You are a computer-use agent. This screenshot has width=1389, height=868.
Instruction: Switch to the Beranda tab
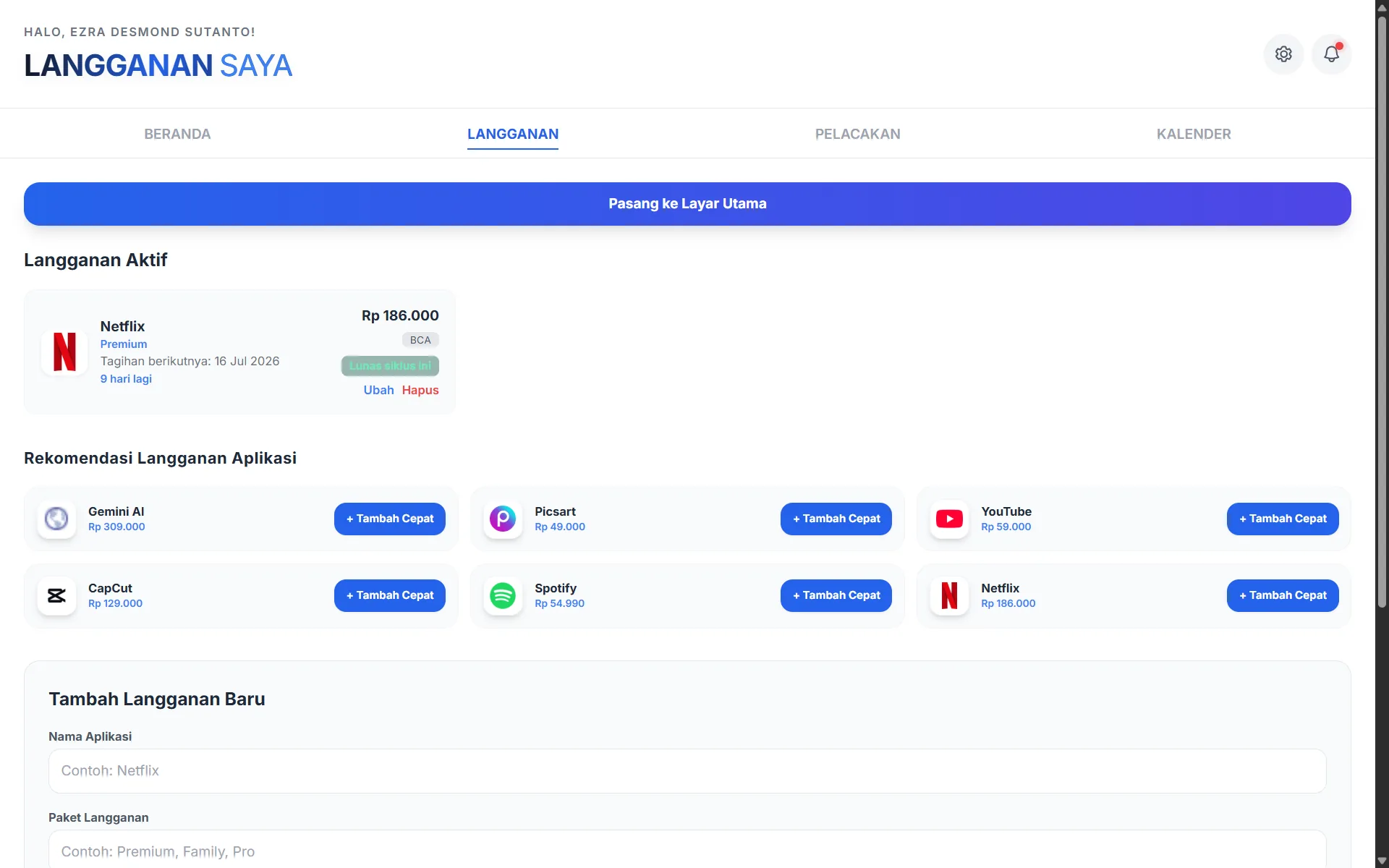click(x=177, y=134)
